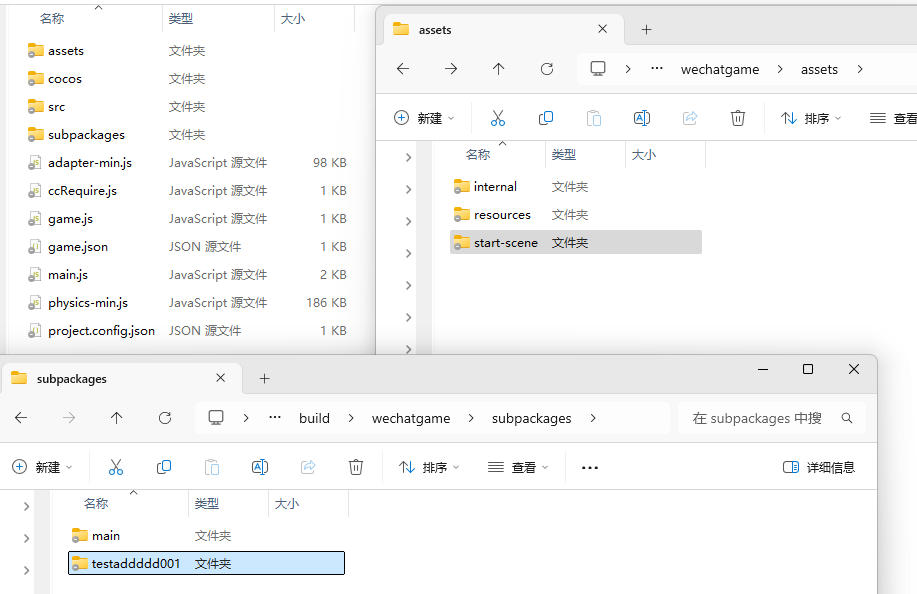Click assets in assets window breadcrumb
Screen dimensions: 917x594
click(819, 70)
